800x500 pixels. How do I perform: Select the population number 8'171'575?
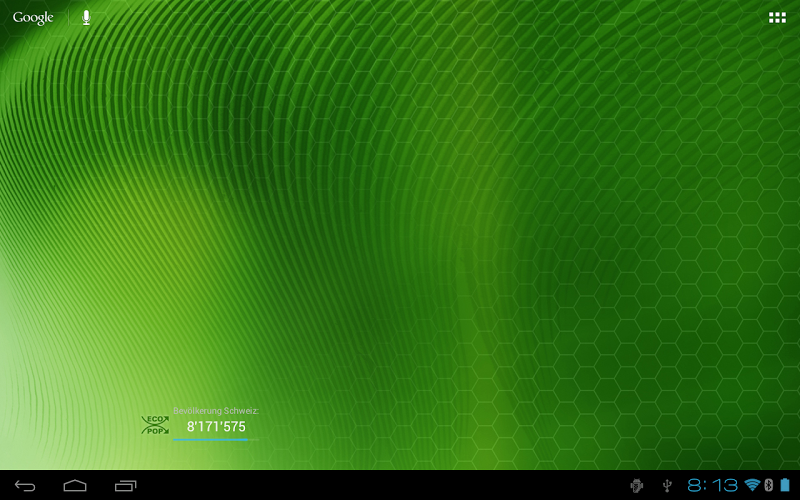click(x=216, y=427)
